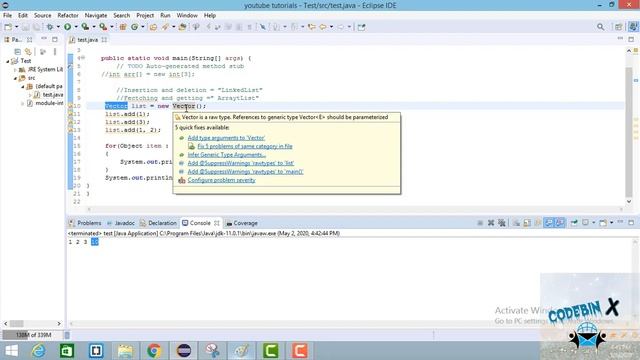Click Configure problem severity link
Viewport: 640px width, 360px height.
(221, 180)
